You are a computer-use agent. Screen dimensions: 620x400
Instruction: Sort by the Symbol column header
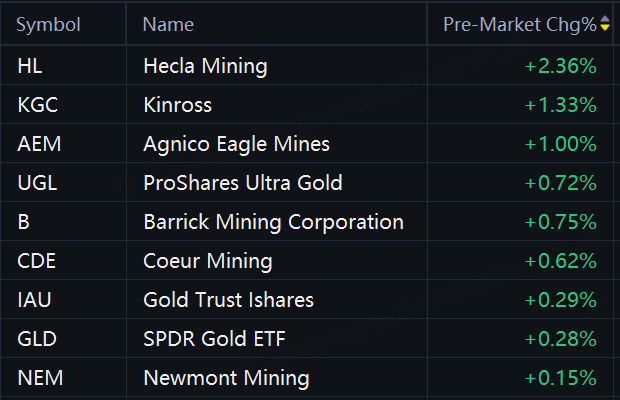[x=48, y=25]
